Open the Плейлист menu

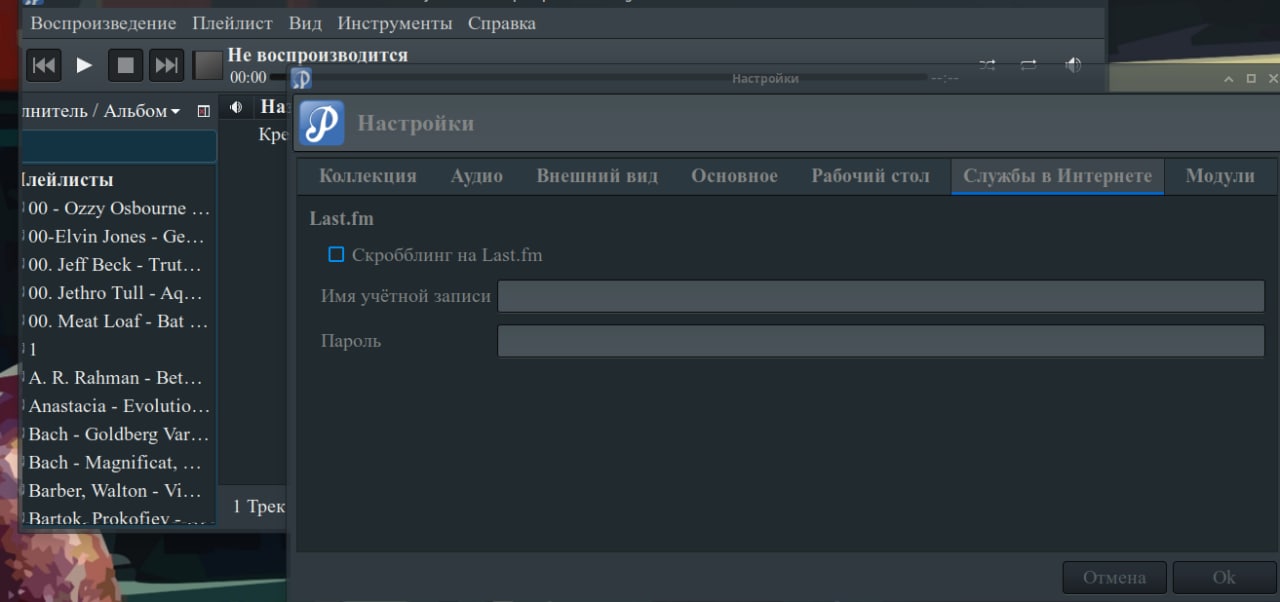pos(232,23)
